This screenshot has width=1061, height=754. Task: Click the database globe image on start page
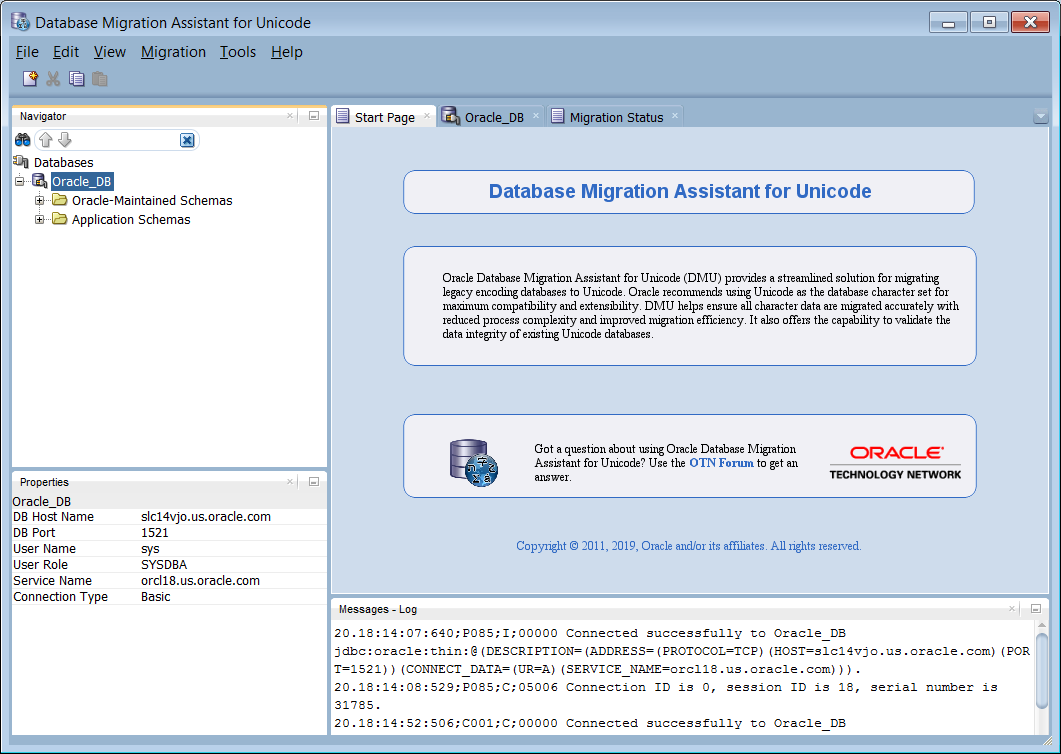(474, 463)
